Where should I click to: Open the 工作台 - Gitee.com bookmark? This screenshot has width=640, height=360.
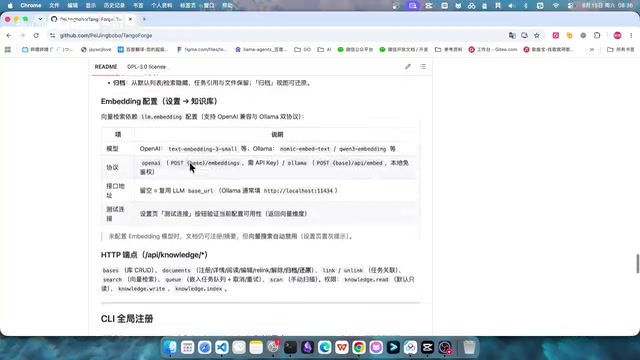493,49
